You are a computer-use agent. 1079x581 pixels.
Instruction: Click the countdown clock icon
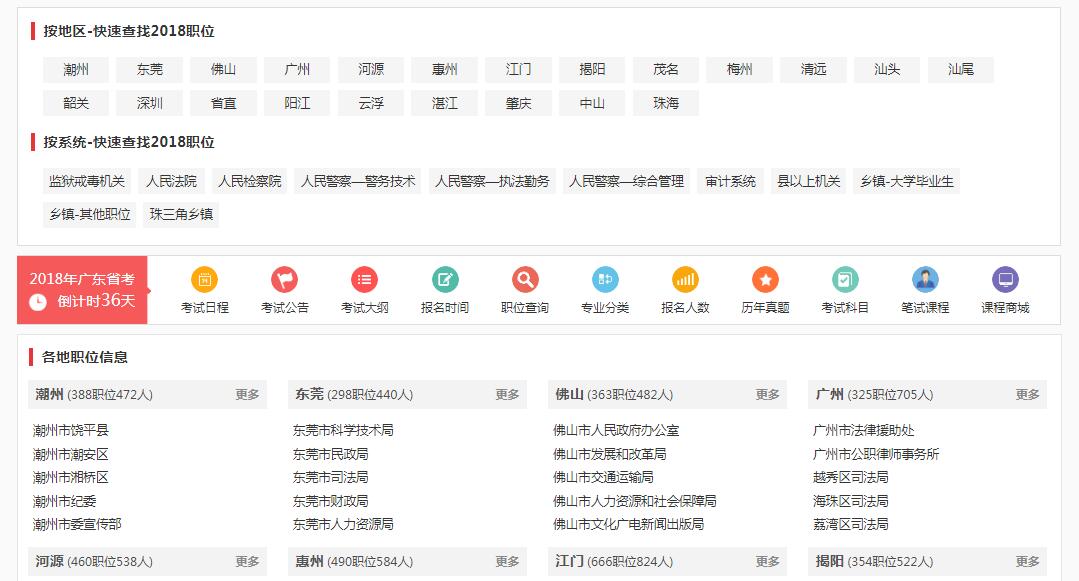[38, 302]
